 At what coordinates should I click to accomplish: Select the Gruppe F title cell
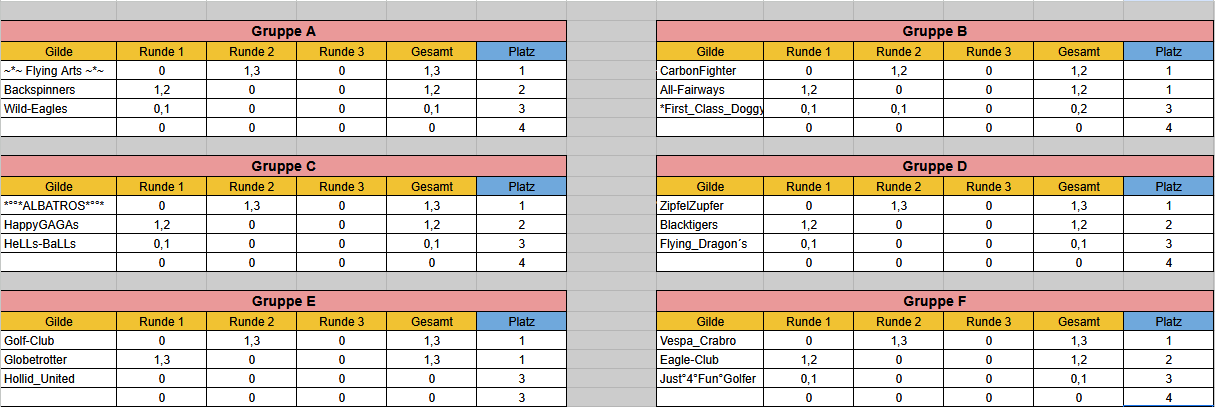[x=934, y=300]
